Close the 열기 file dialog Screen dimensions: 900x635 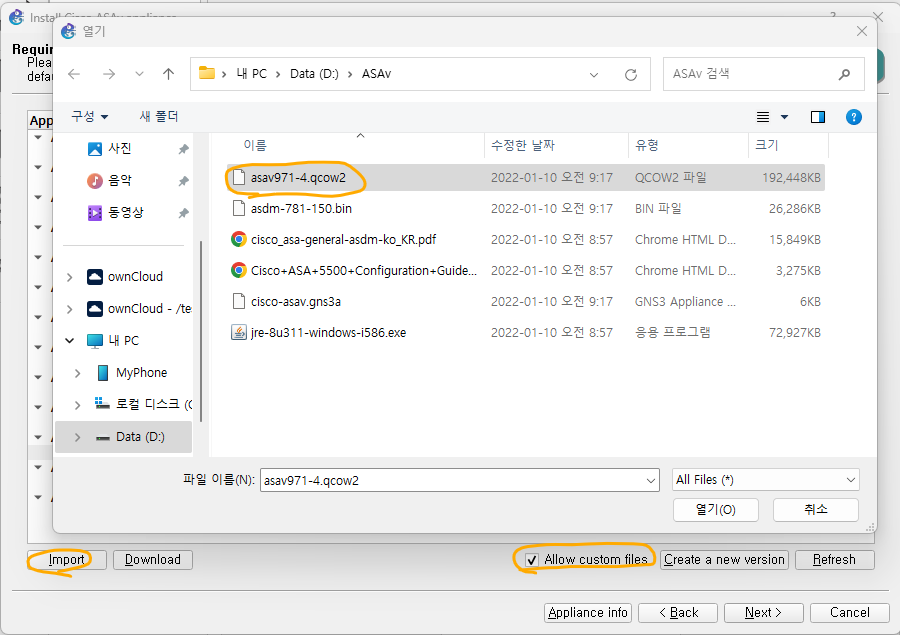click(862, 31)
